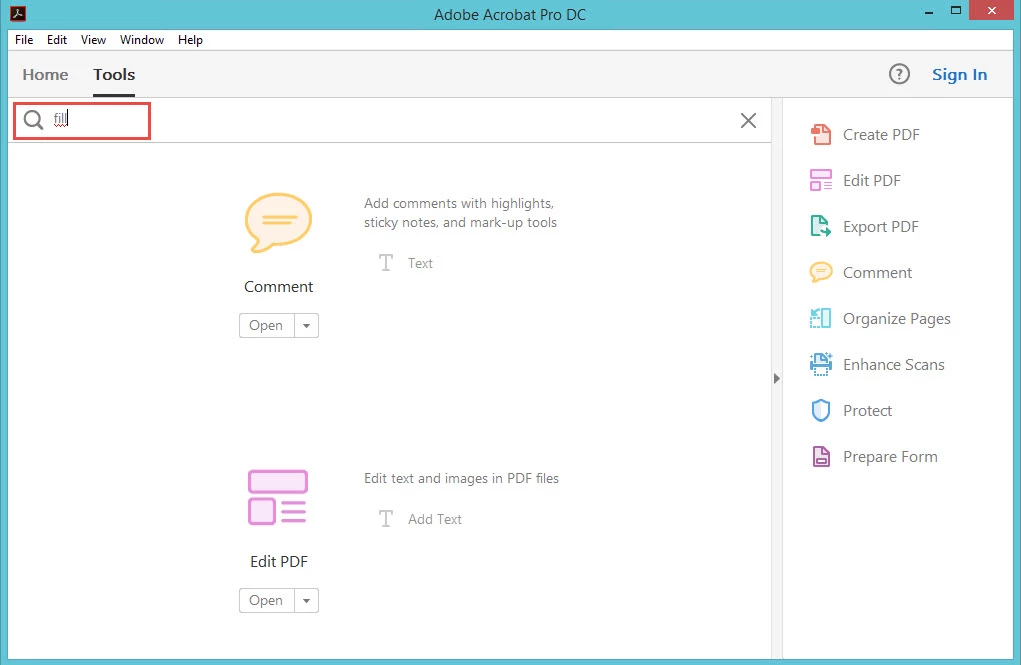Click the large Edit PDF tool icon
The height and width of the screenshot is (665, 1021).
tap(278, 498)
